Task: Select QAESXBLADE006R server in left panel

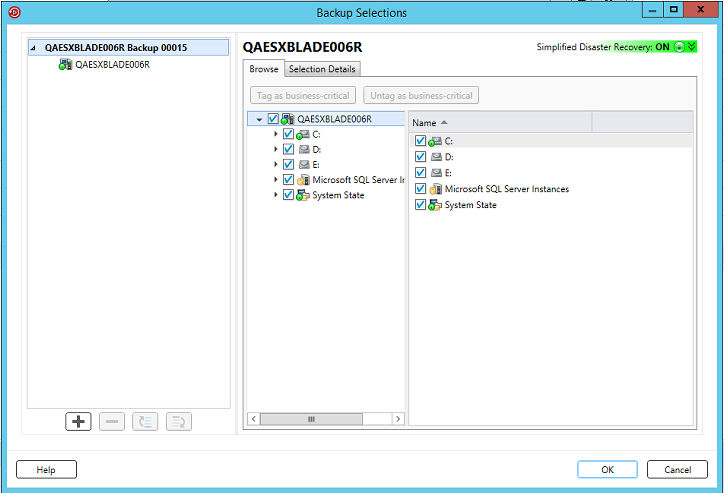Action: pos(112,65)
